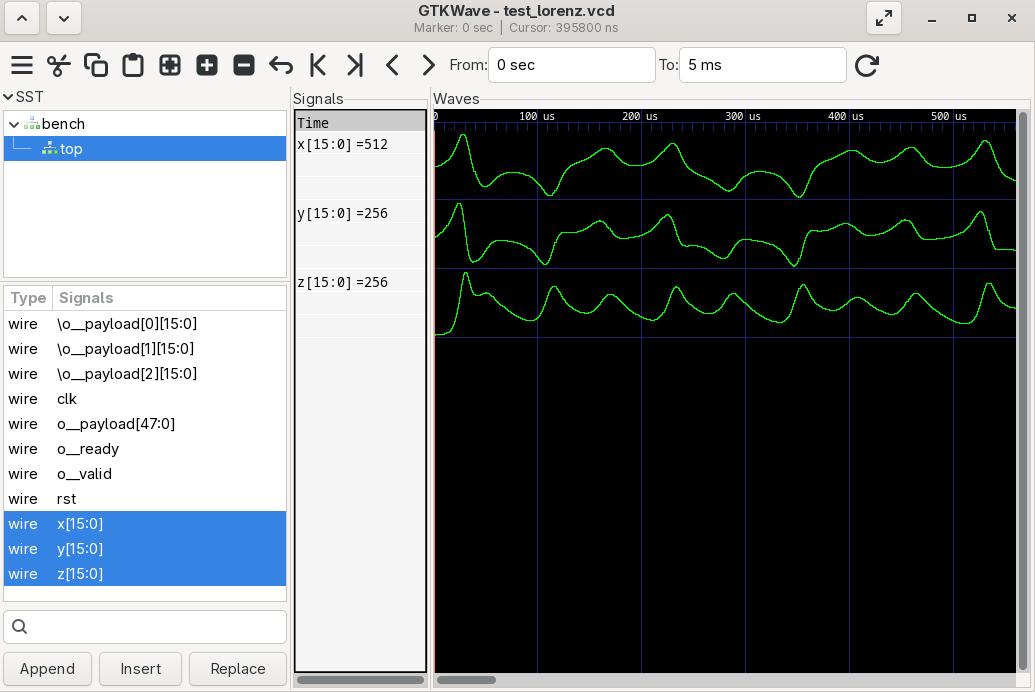Click the From time input field
The width and height of the screenshot is (1035, 692).
571,65
